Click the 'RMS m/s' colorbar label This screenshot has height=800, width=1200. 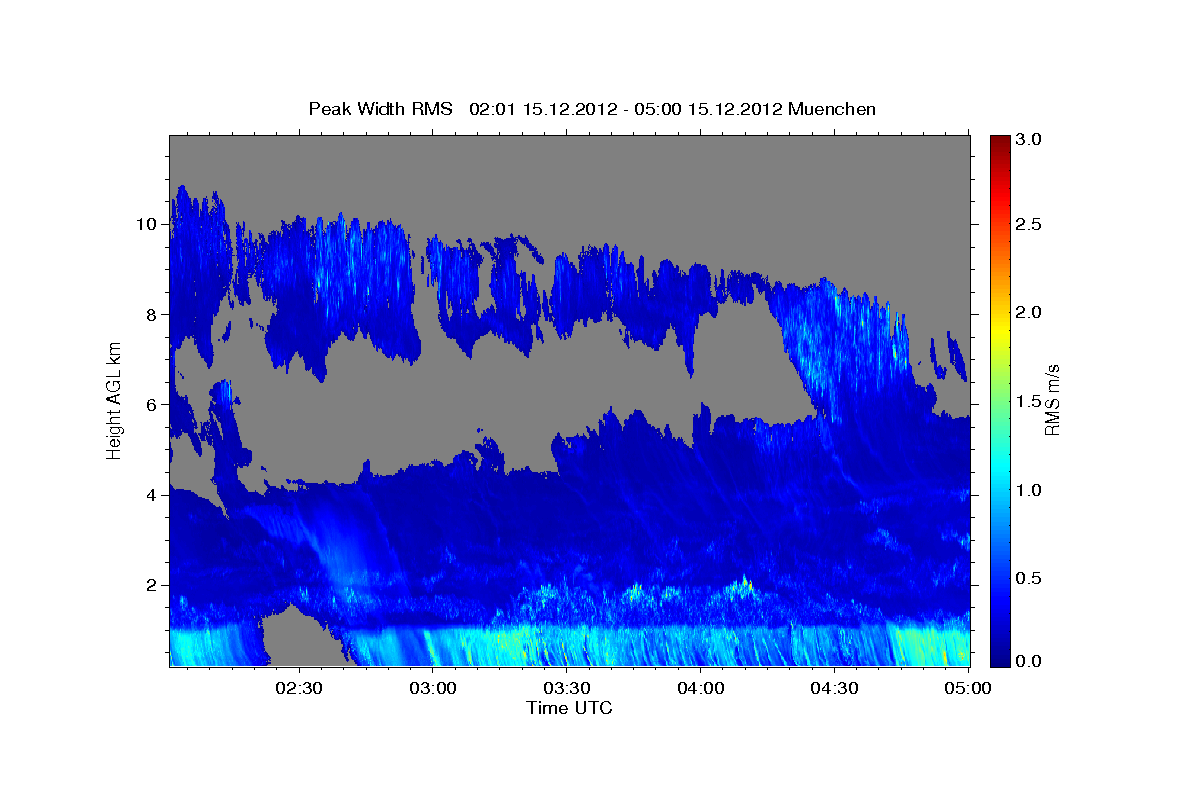coord(1052,400)
